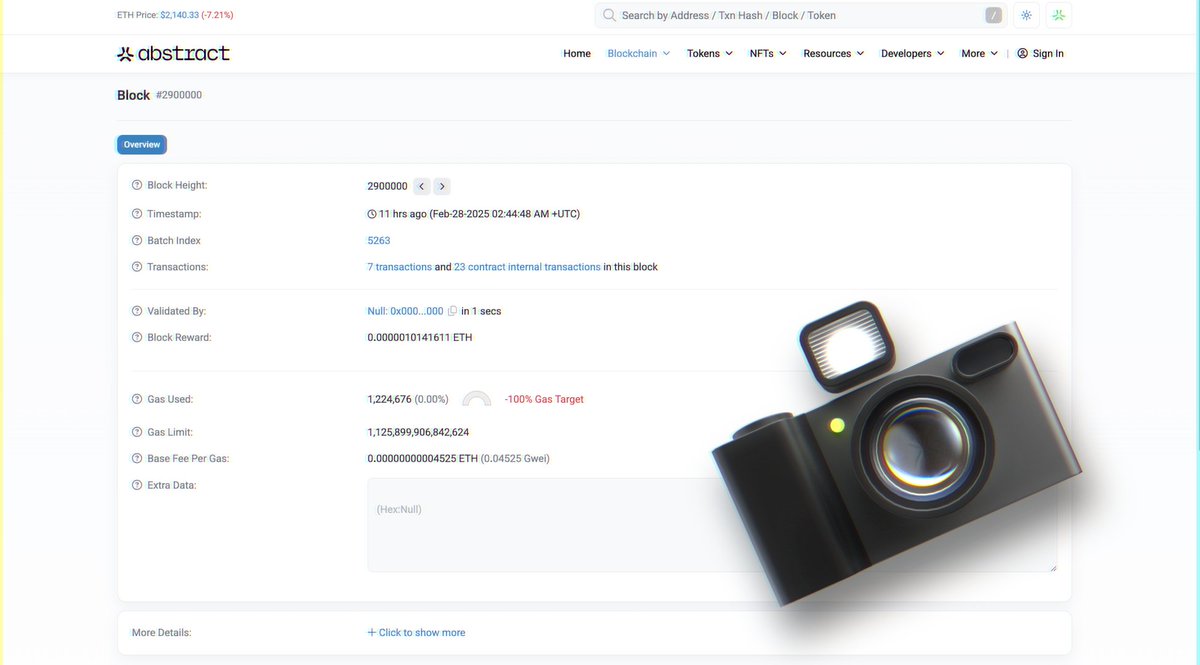Viewport: 1200px width, 665px height.
Task: Click the plus icon in show more
Action: [x=372, y=633]
